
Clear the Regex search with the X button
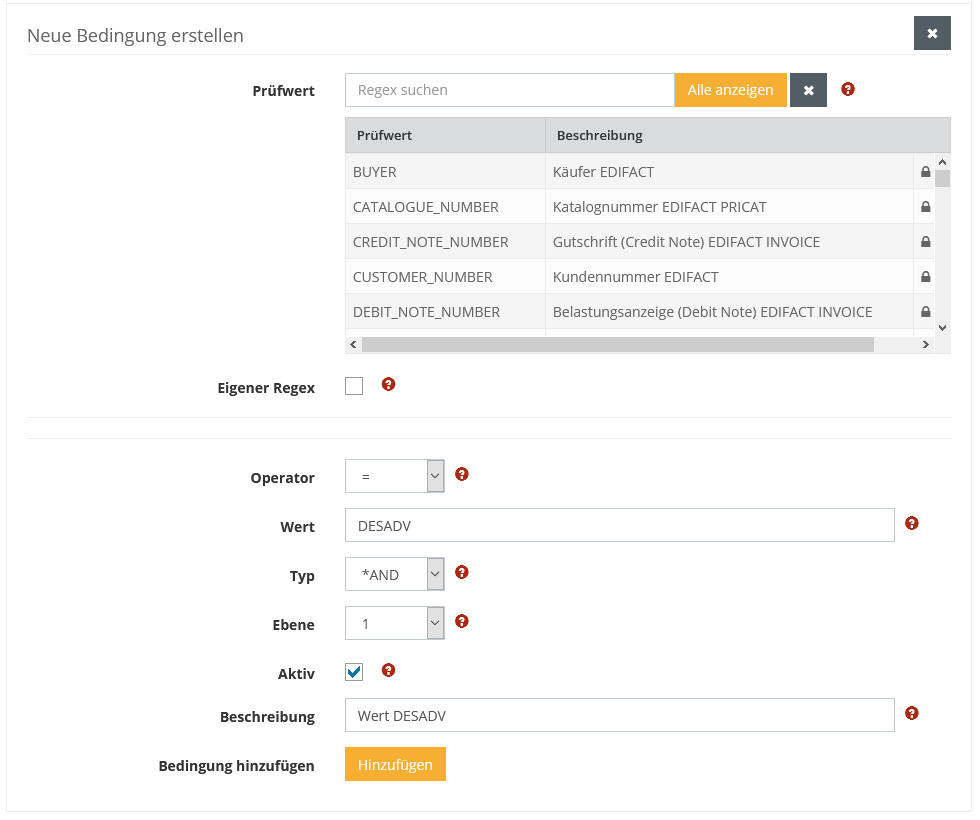tap(808, 90)
